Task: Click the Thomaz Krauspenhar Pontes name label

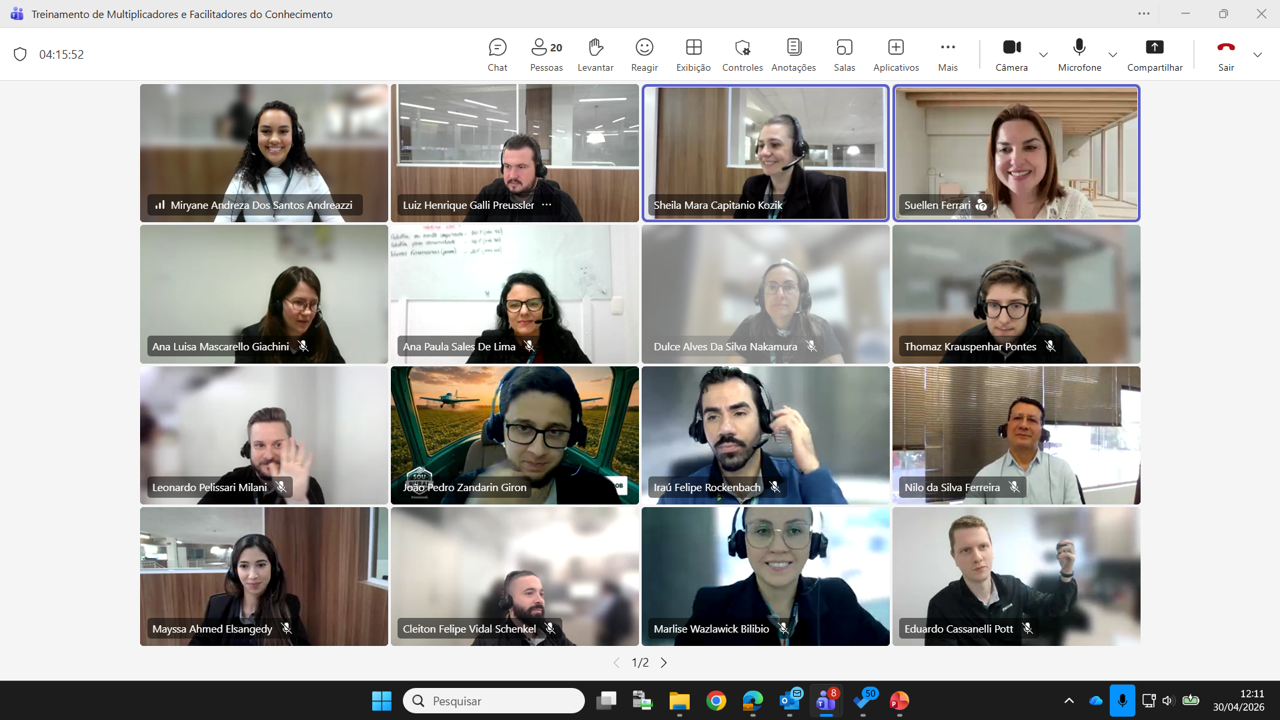Action: (x=970, y=347)
